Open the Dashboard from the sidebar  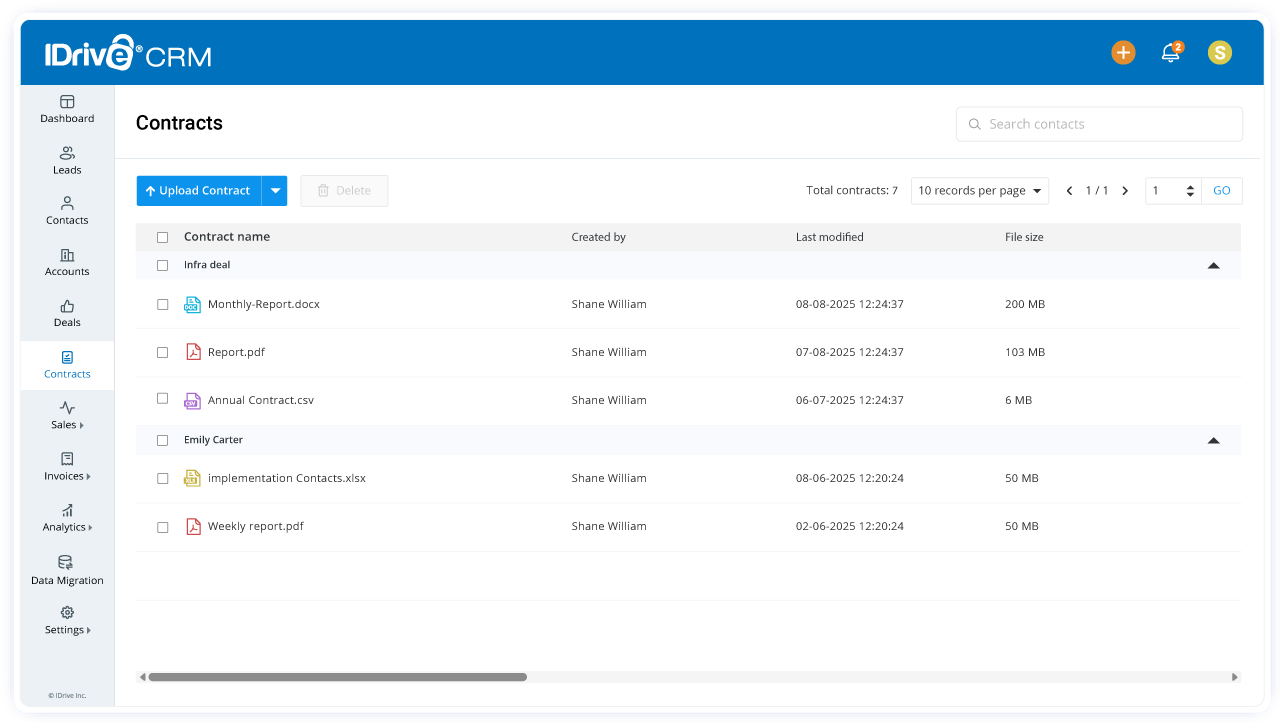pyautogui.click(x=66, y=109)
